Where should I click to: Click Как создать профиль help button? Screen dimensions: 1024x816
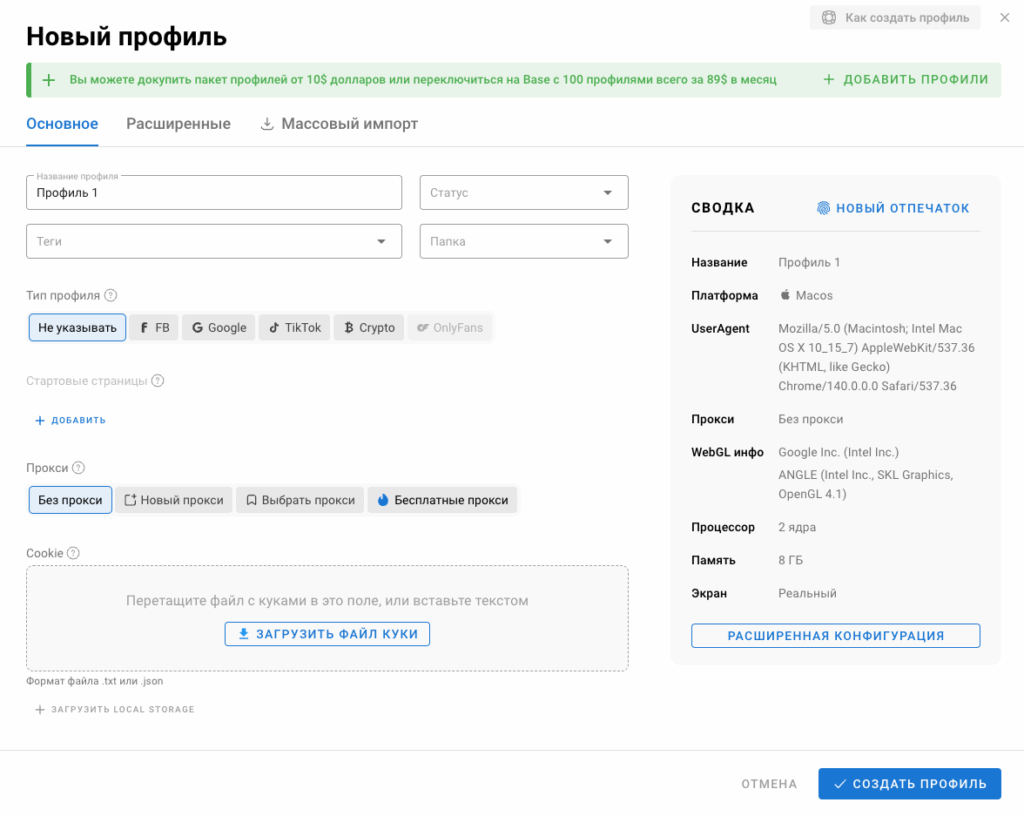point(895,18)
